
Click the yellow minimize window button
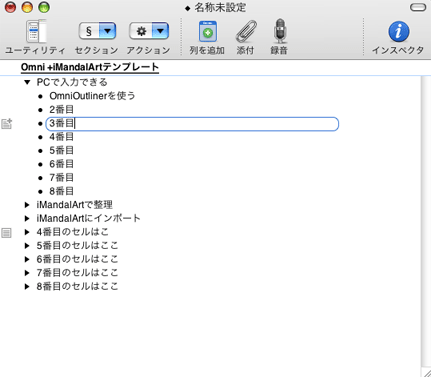(27, 7)
